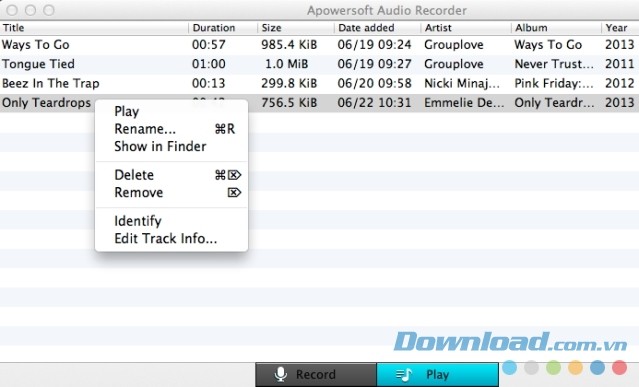Select the Tongue Tied track title
The width and height of the screenshot is (639, 387).
(38, 64)
